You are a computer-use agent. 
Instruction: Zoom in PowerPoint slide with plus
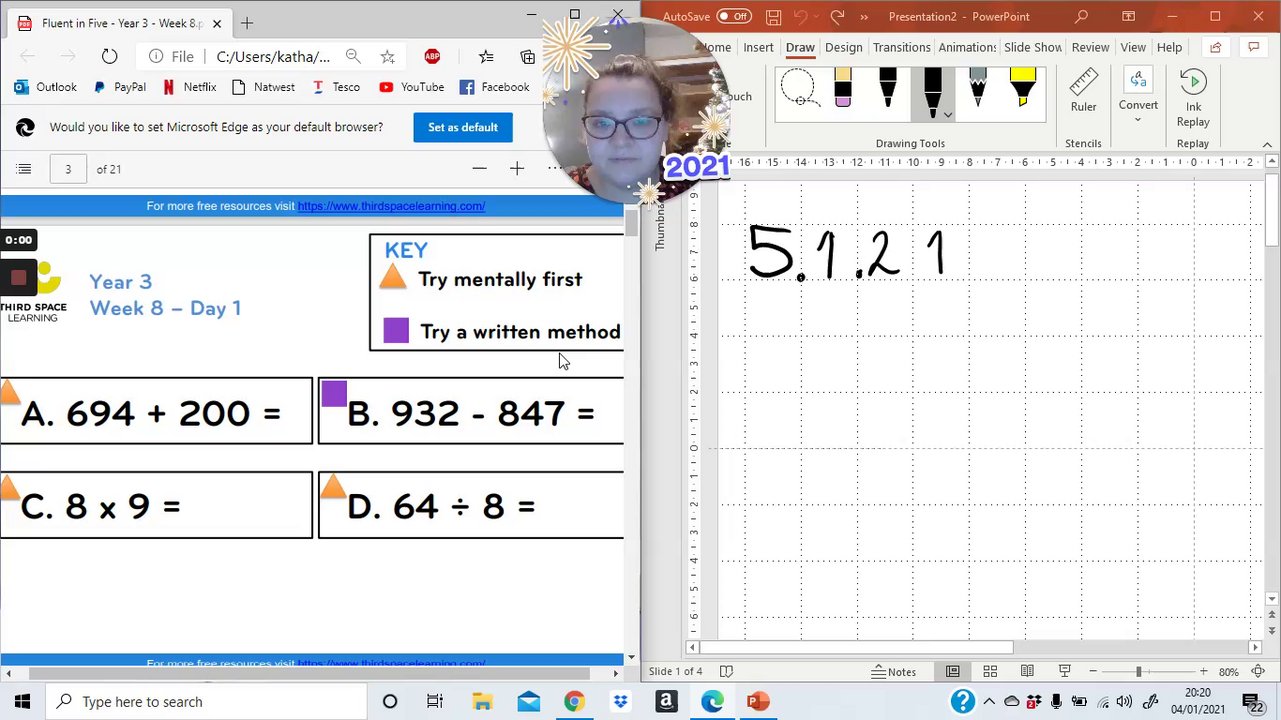pos(1203,672)
